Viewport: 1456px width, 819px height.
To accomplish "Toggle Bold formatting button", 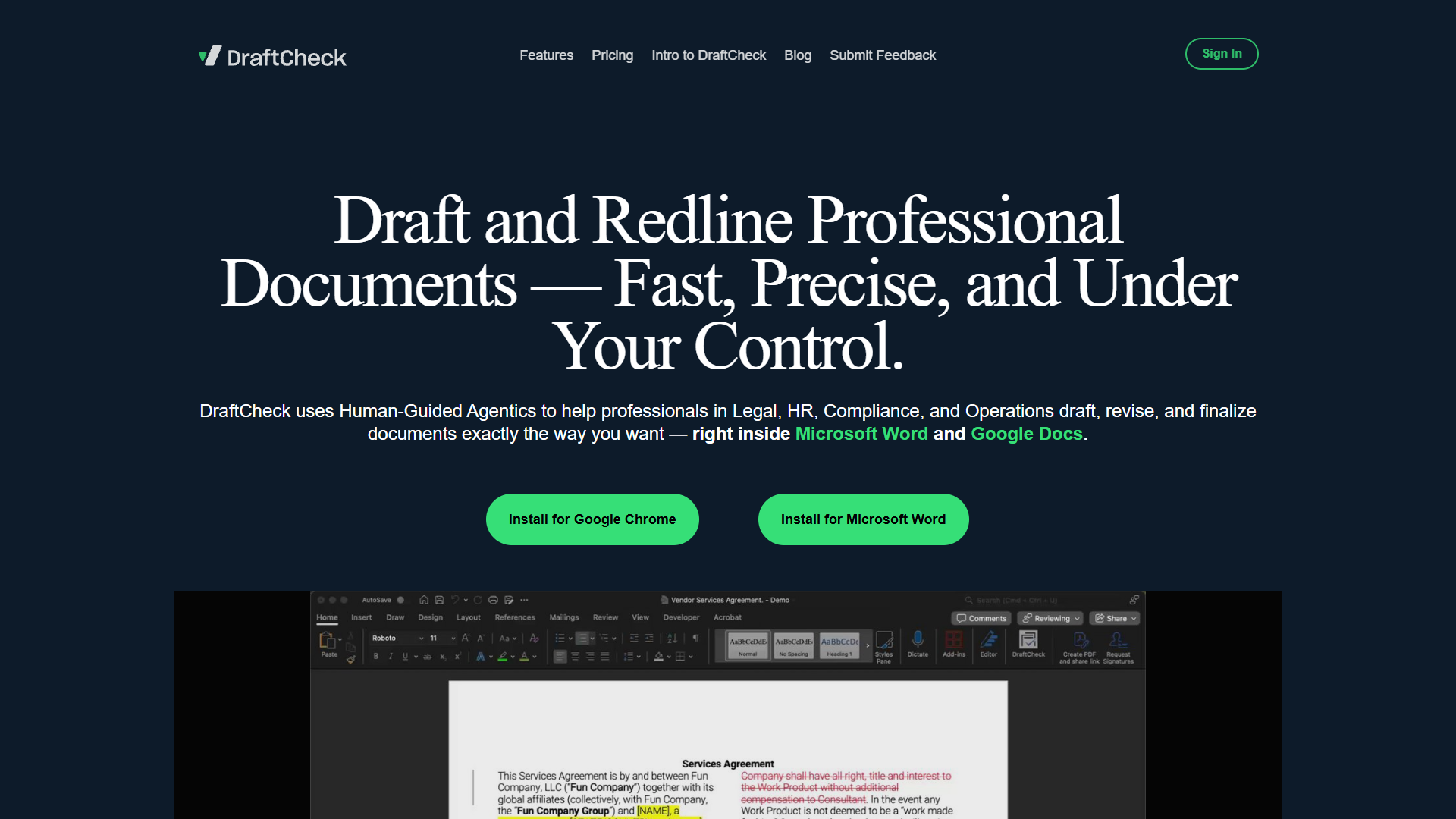I will click(x=376, y=657).
